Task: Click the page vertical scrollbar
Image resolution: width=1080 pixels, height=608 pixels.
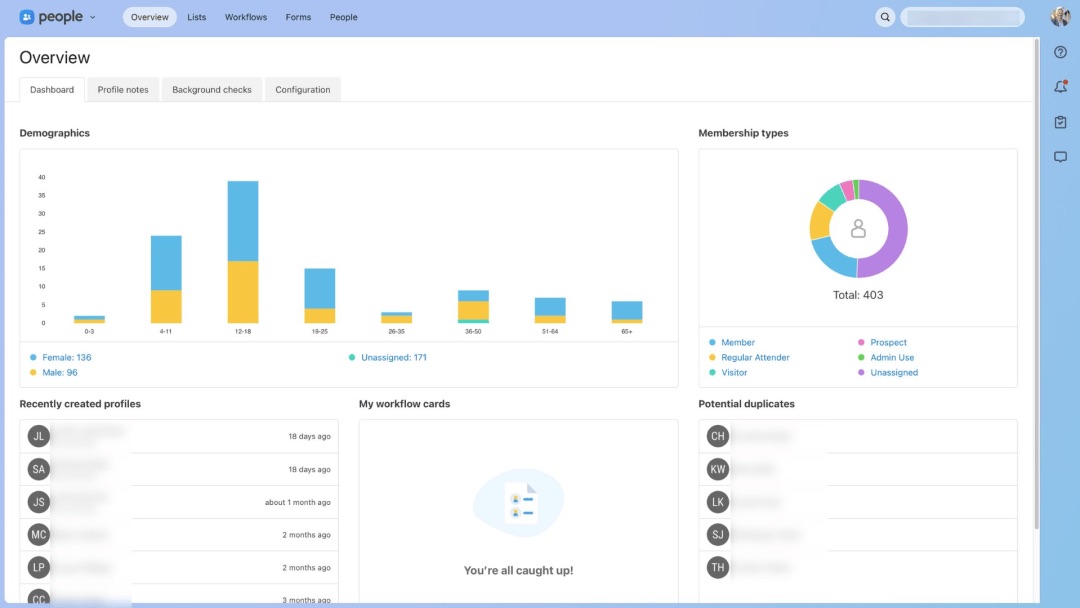Action: pyautogui.click(x=1036, y=284)
